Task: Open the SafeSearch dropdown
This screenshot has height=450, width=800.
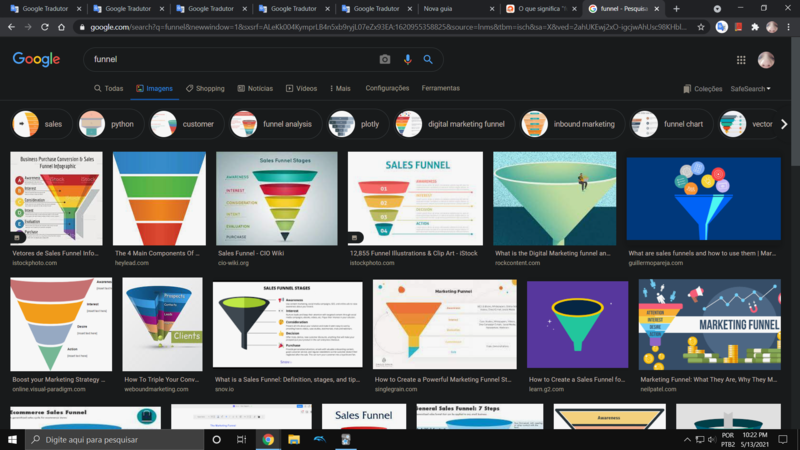Action: coord(751,89)
